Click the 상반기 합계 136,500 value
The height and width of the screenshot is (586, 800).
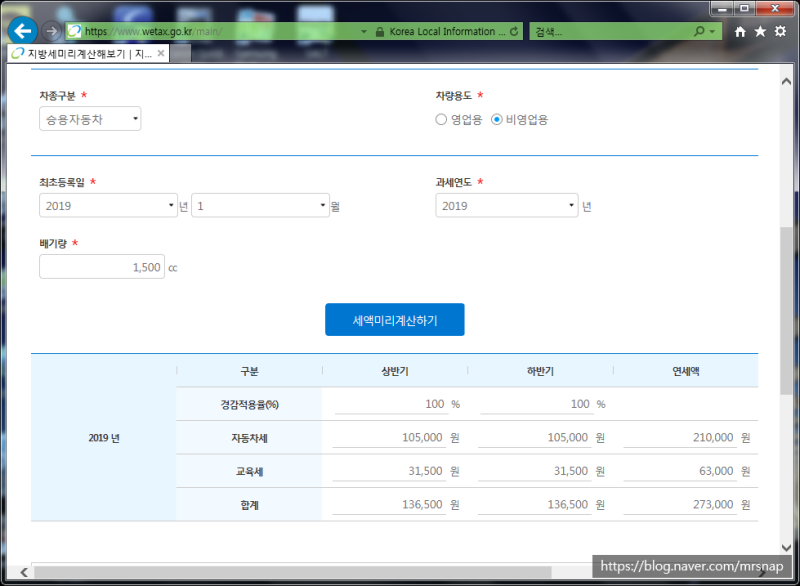pos(422,504)
